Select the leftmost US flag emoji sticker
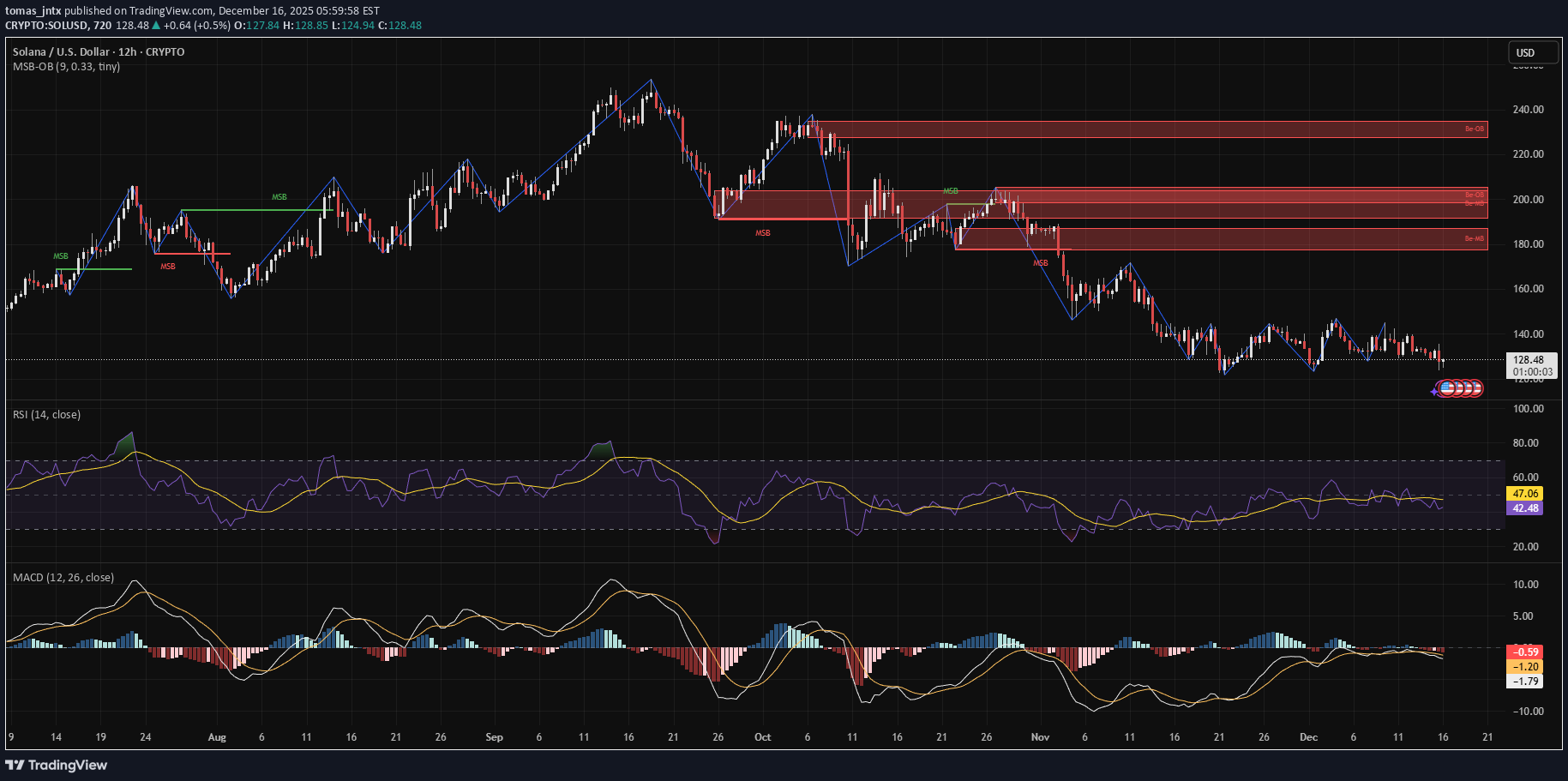Screen dimensions: 1568x781 pos(1447,389)
